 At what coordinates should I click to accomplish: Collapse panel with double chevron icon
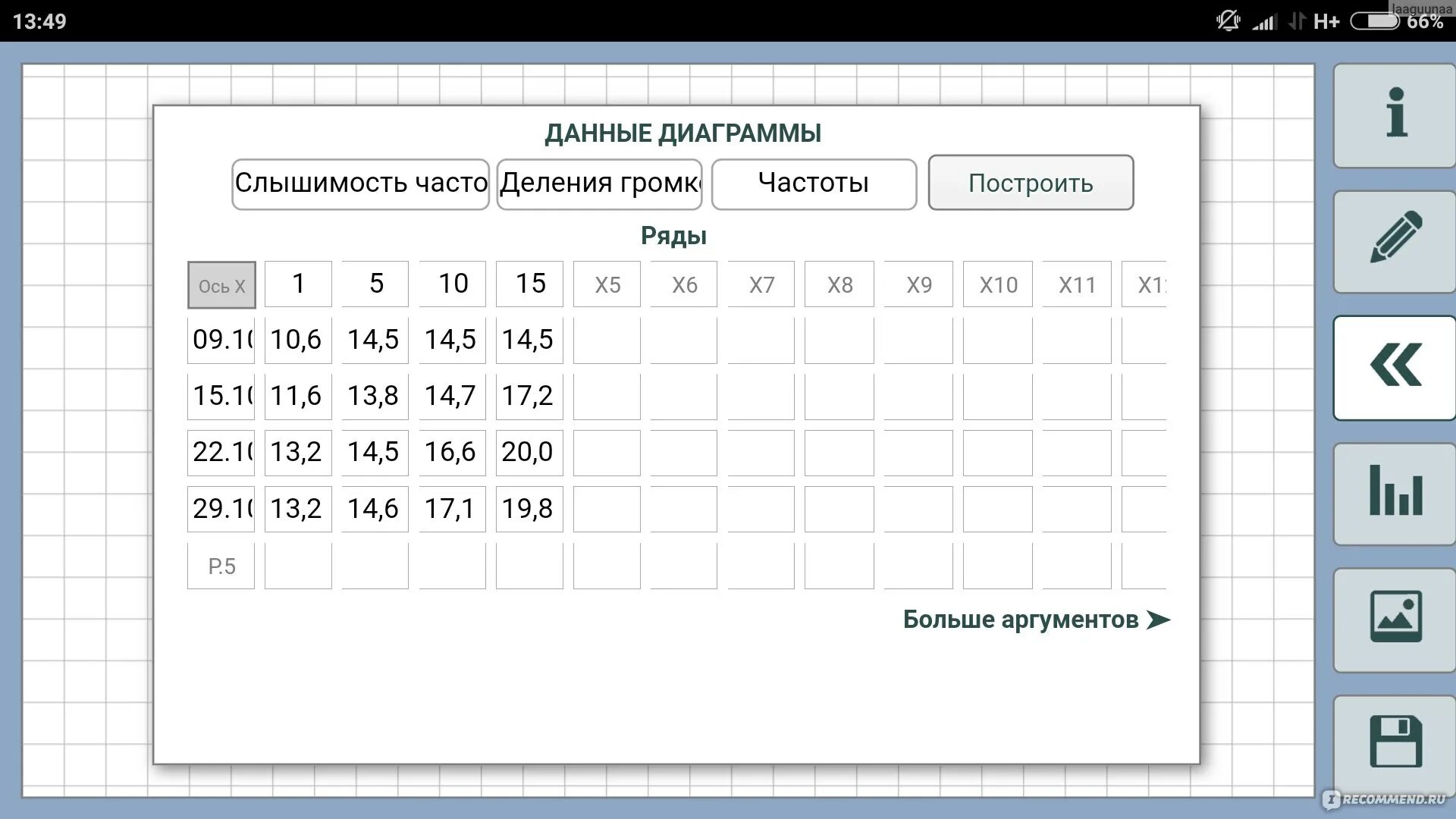coord(1395,368)
